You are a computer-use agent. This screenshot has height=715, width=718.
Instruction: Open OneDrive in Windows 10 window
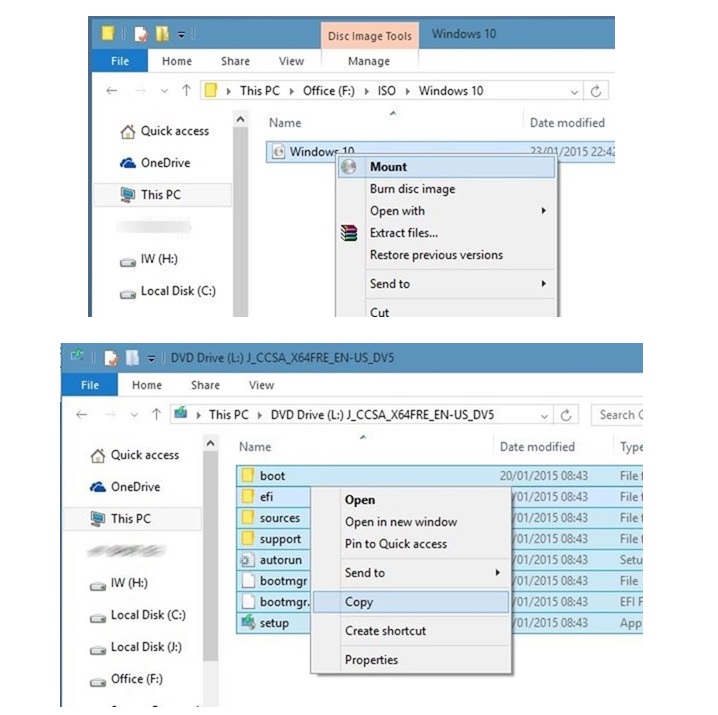pos(155,163)
